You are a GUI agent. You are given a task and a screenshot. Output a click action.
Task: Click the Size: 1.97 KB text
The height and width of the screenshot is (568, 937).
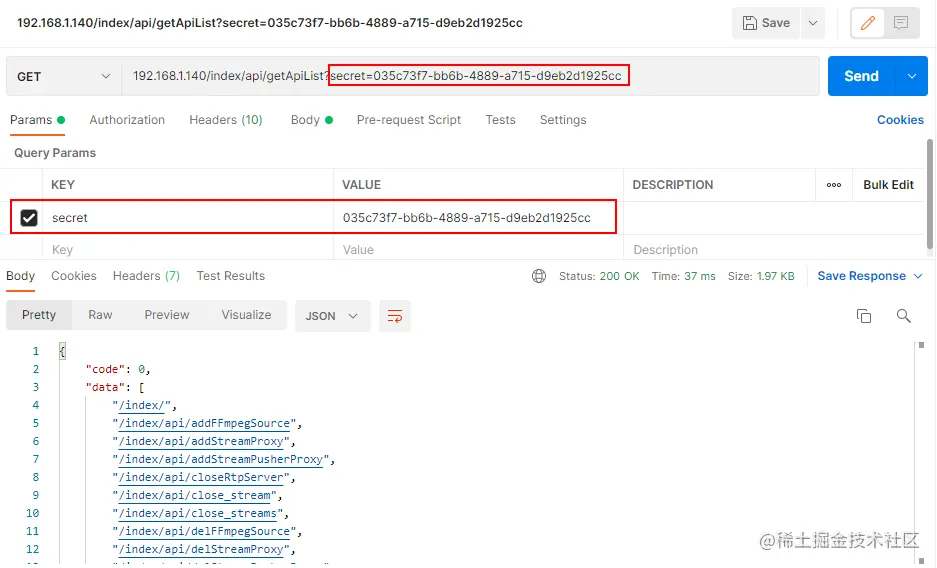[761, 277]
